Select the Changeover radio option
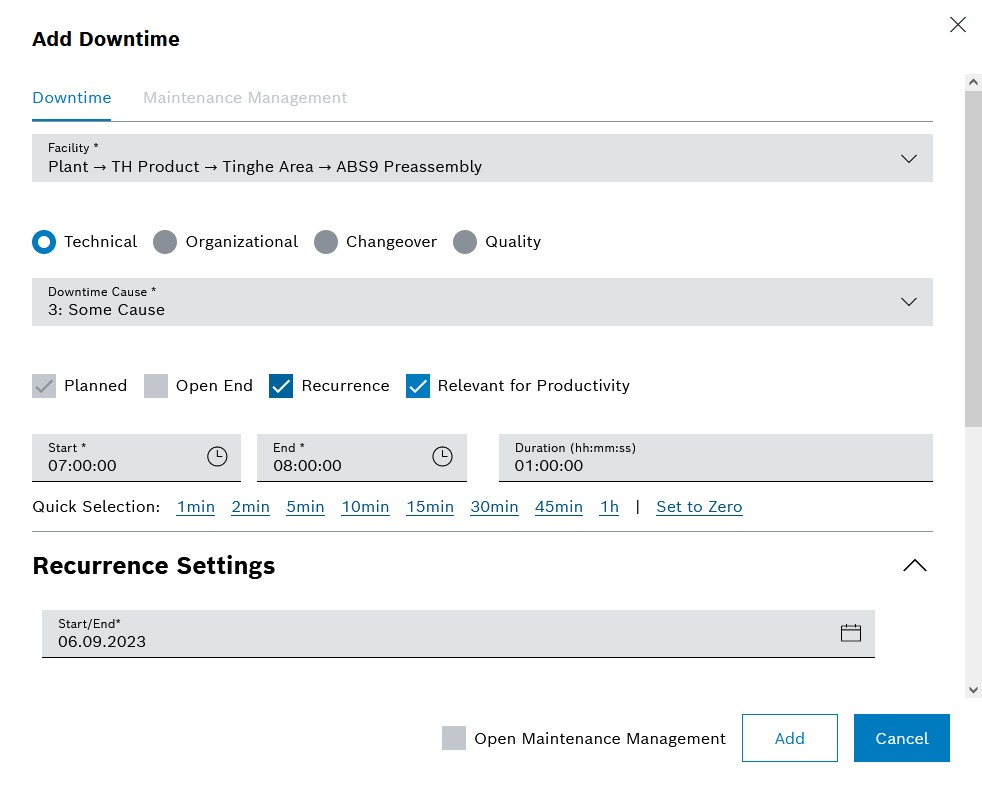Screen dimensions: 982x794 [326, 242]
